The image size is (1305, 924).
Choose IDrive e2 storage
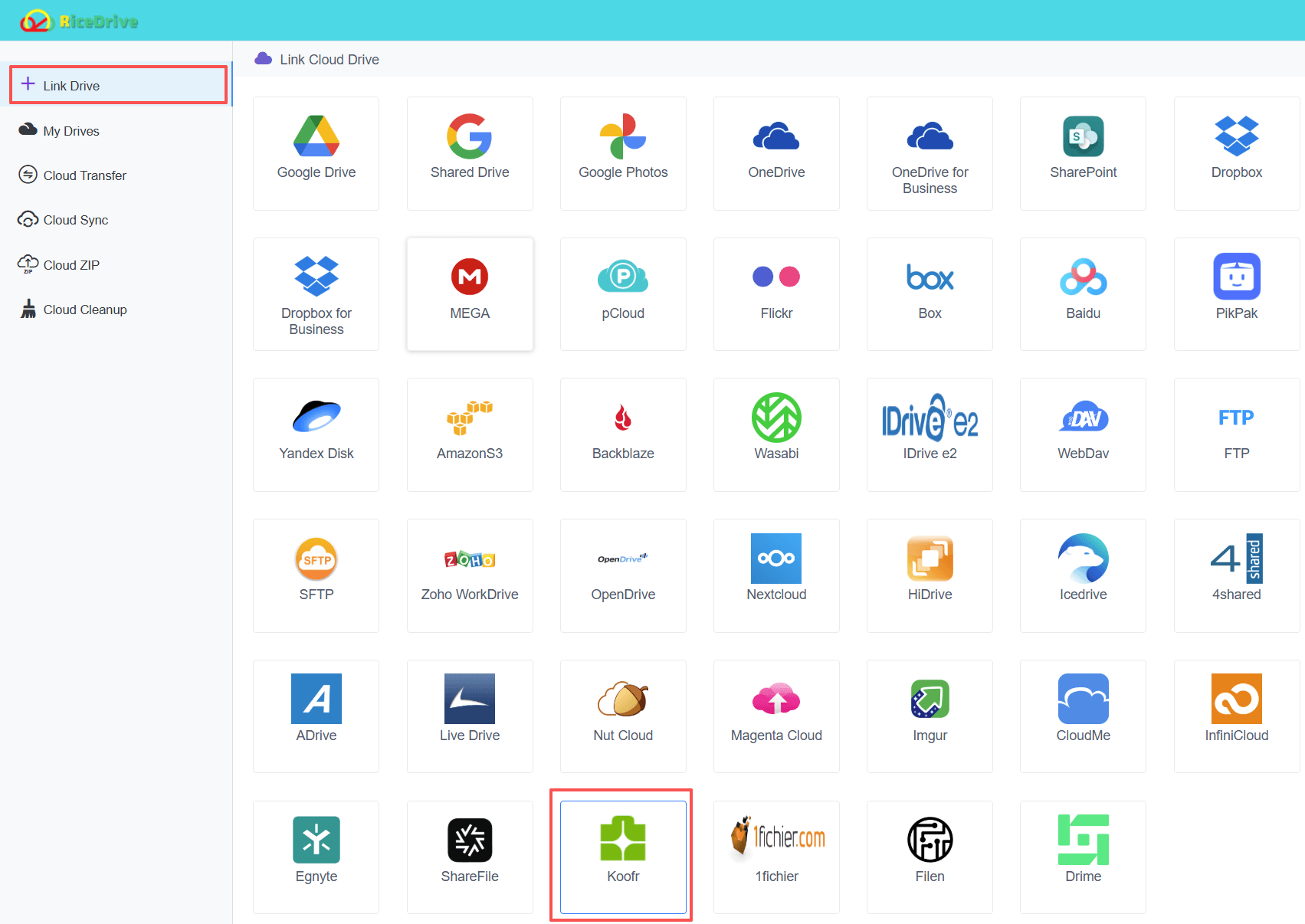pyautogui.click(x=930, y=434)
